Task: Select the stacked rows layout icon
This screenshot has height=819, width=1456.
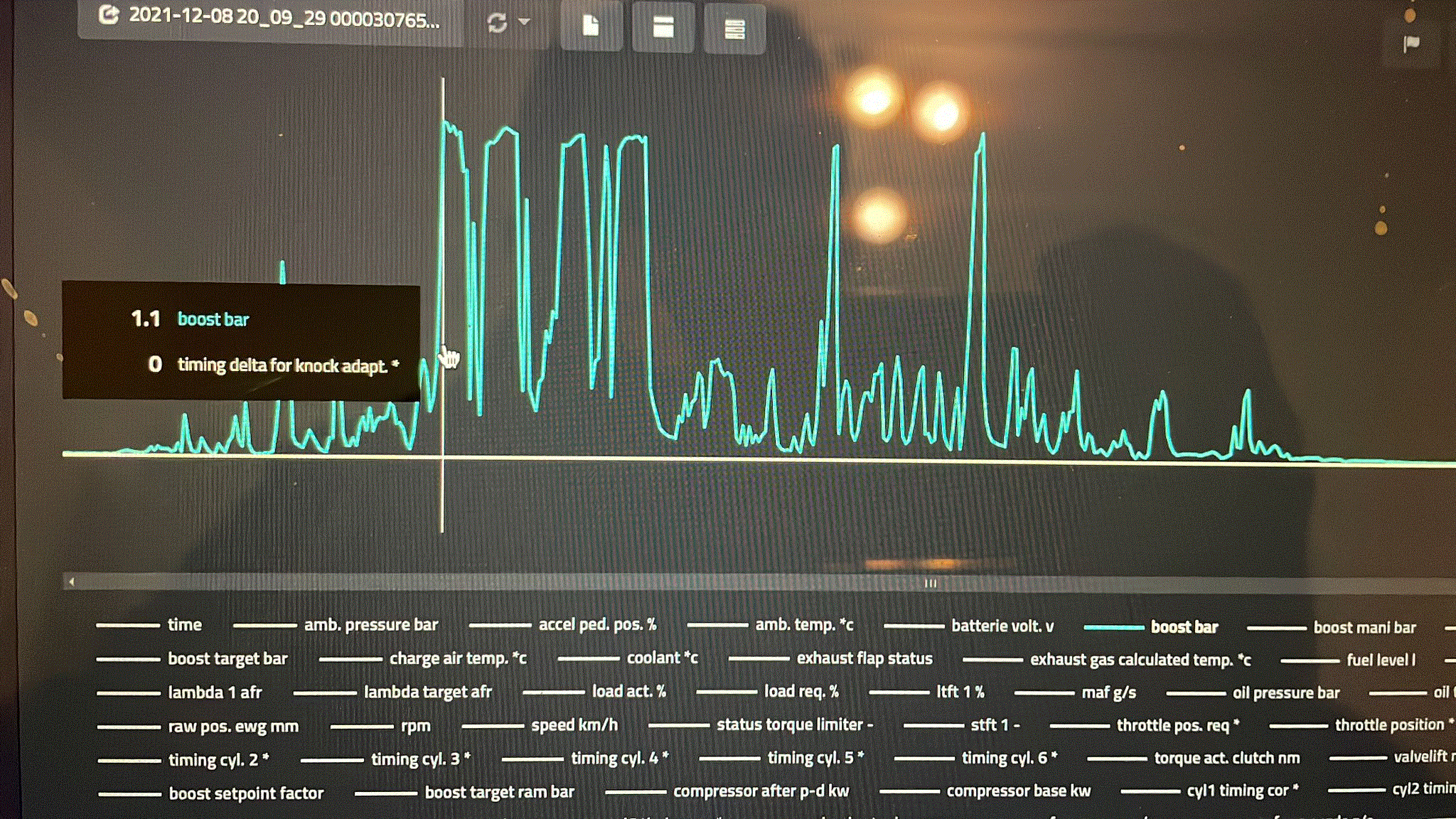Action: (x=734, y=29)
